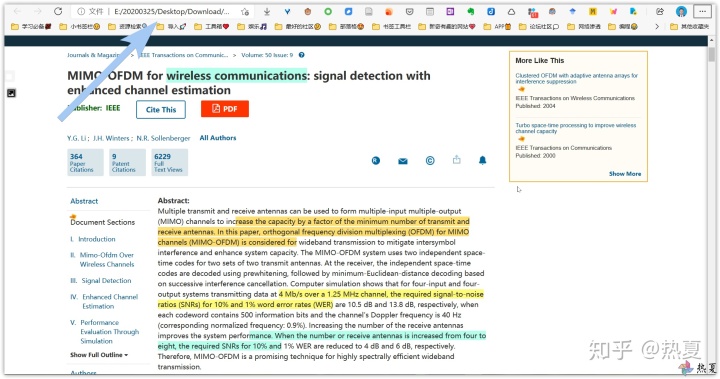Click the Cite This button
The height and width of the screenshot is (379, 720).
pos(161,109)
